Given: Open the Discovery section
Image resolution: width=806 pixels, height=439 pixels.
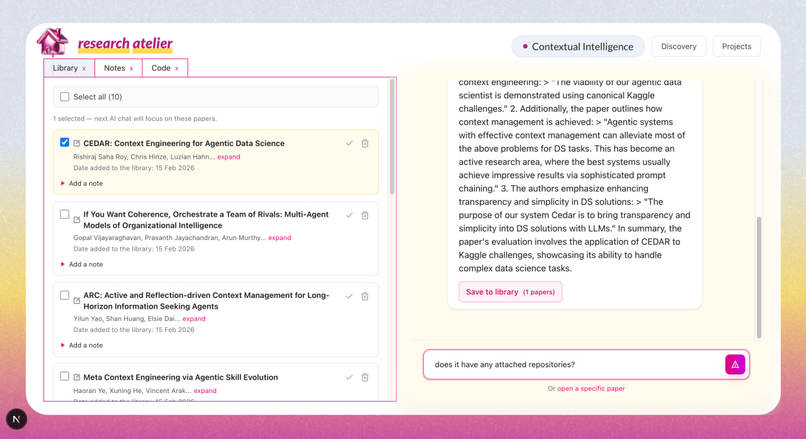Looking at the screenshot, I should pos(679,46).
